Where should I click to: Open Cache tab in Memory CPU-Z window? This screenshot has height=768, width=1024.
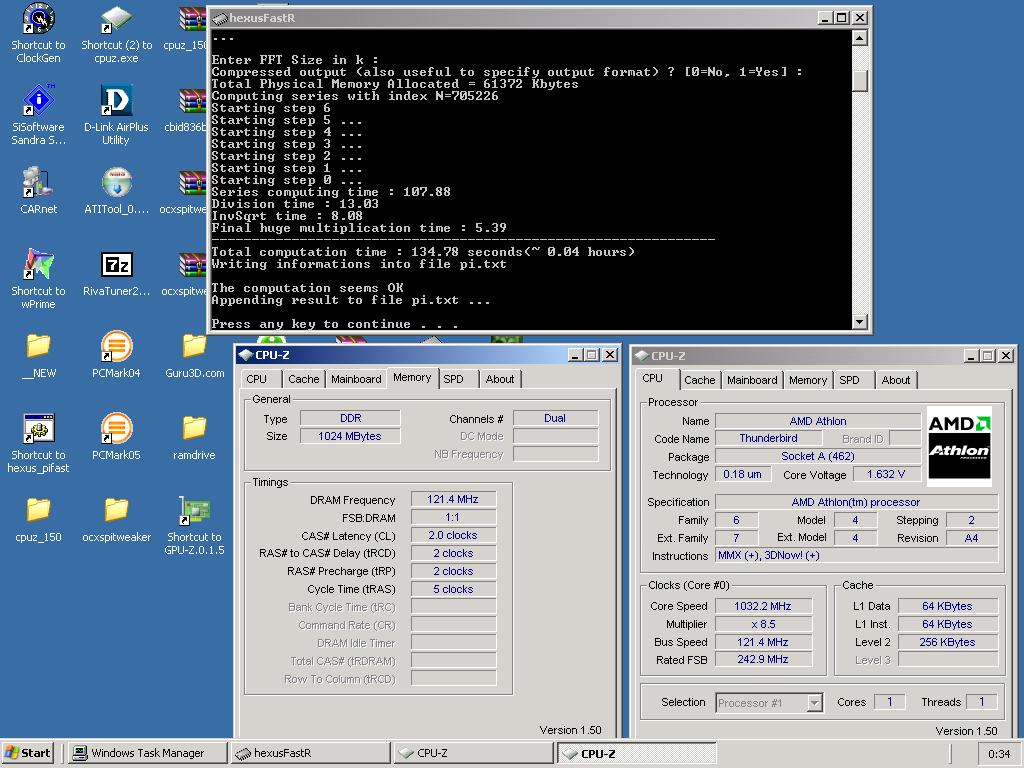click(x=304, y=379)
